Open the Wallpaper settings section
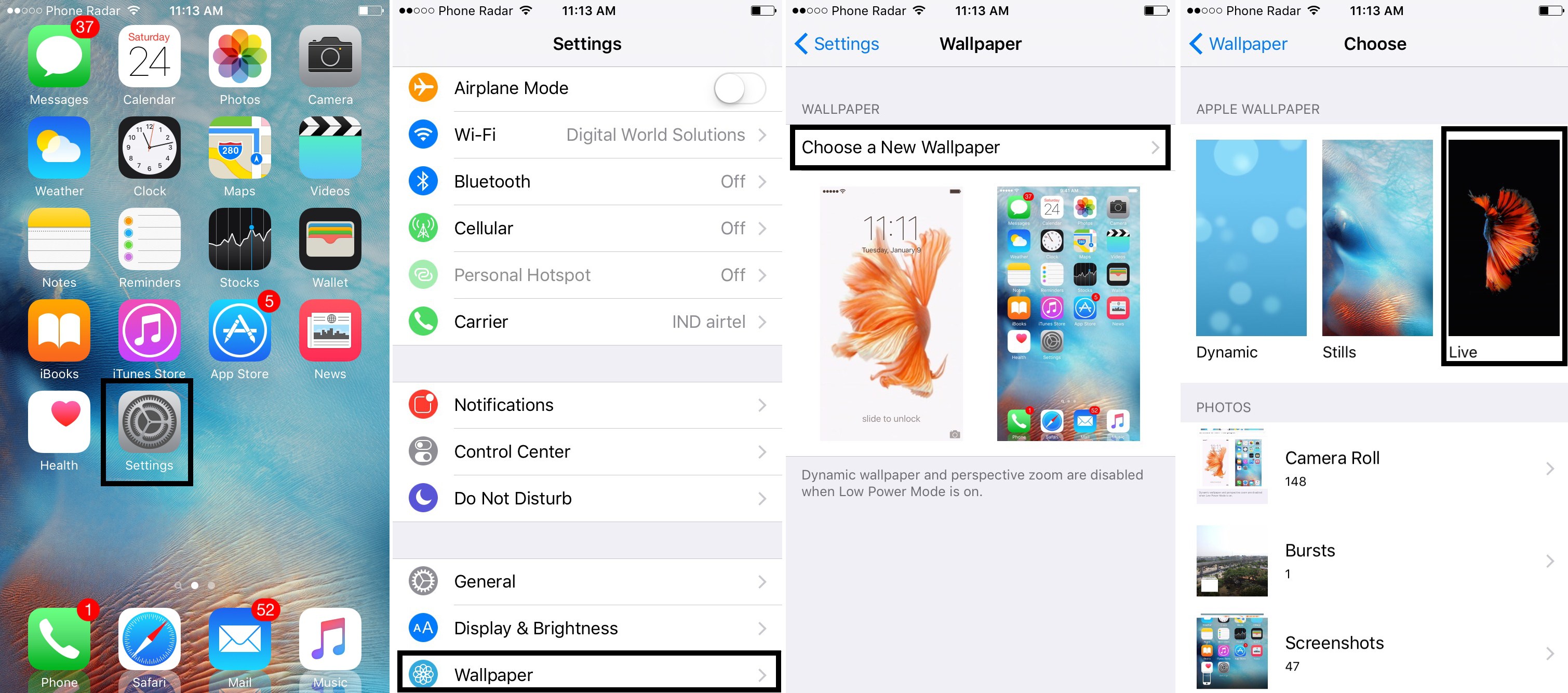The width and height of the screenshot is (1568, 693). 588,672
